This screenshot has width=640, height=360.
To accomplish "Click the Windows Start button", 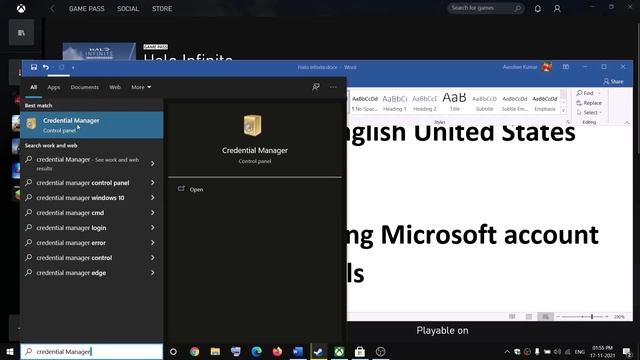I will point(10,351).
